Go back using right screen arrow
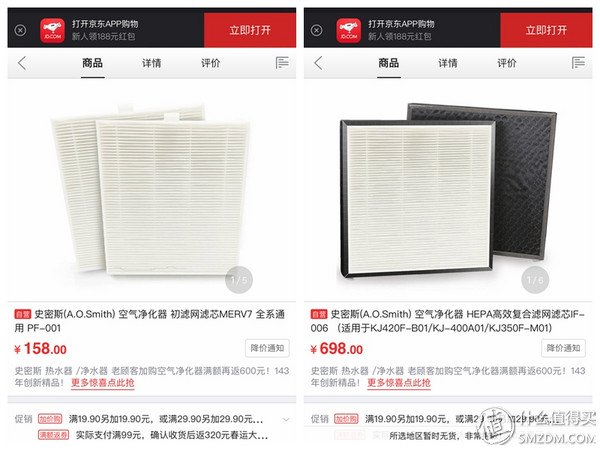The image size is (600, 450). [318, 63]
